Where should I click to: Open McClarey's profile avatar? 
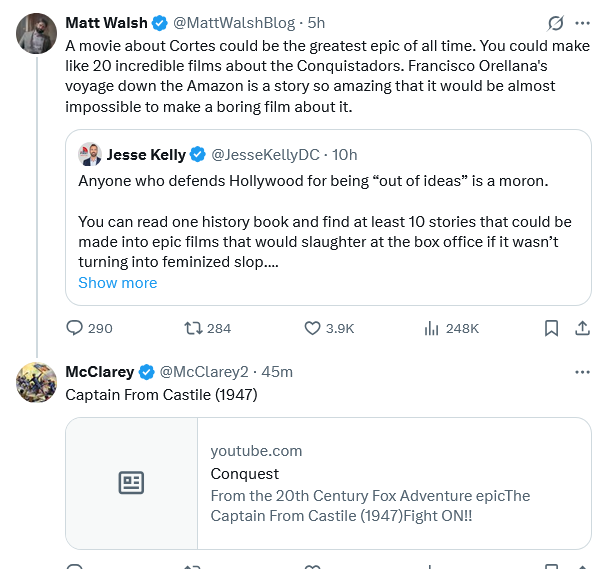pos(36,383)
